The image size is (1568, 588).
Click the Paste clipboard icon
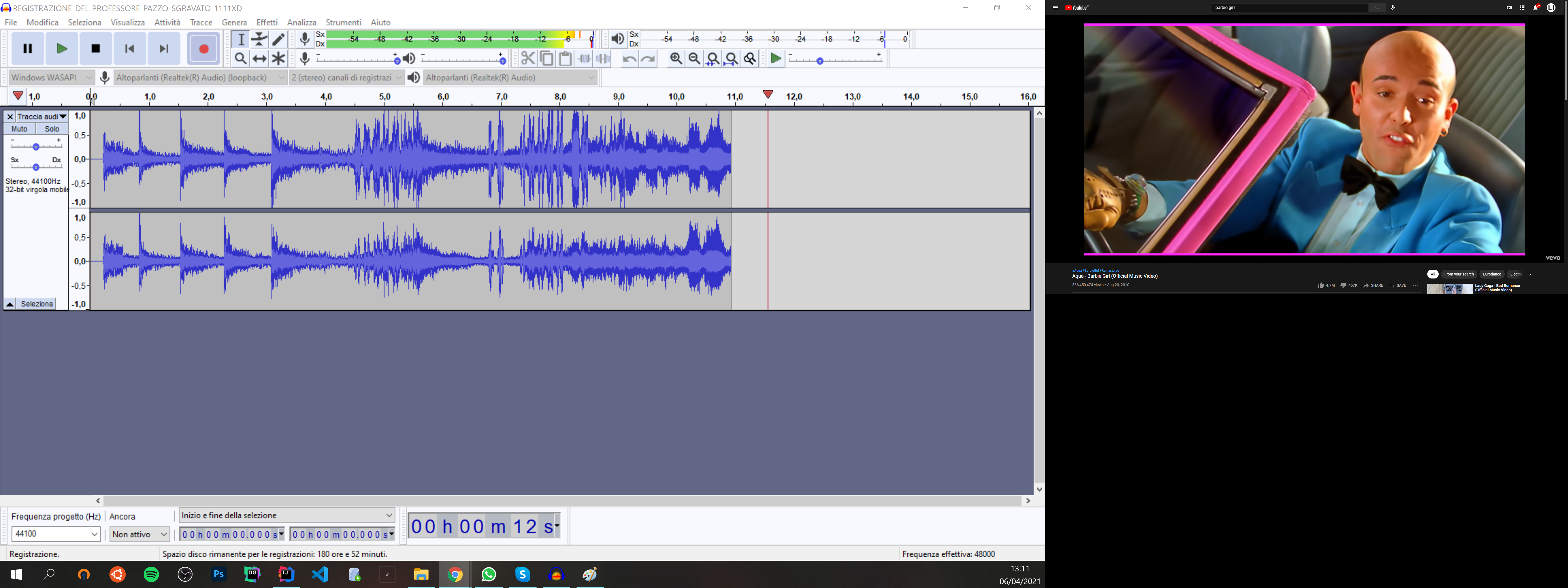pyautogui.click(x=565, y=59)
